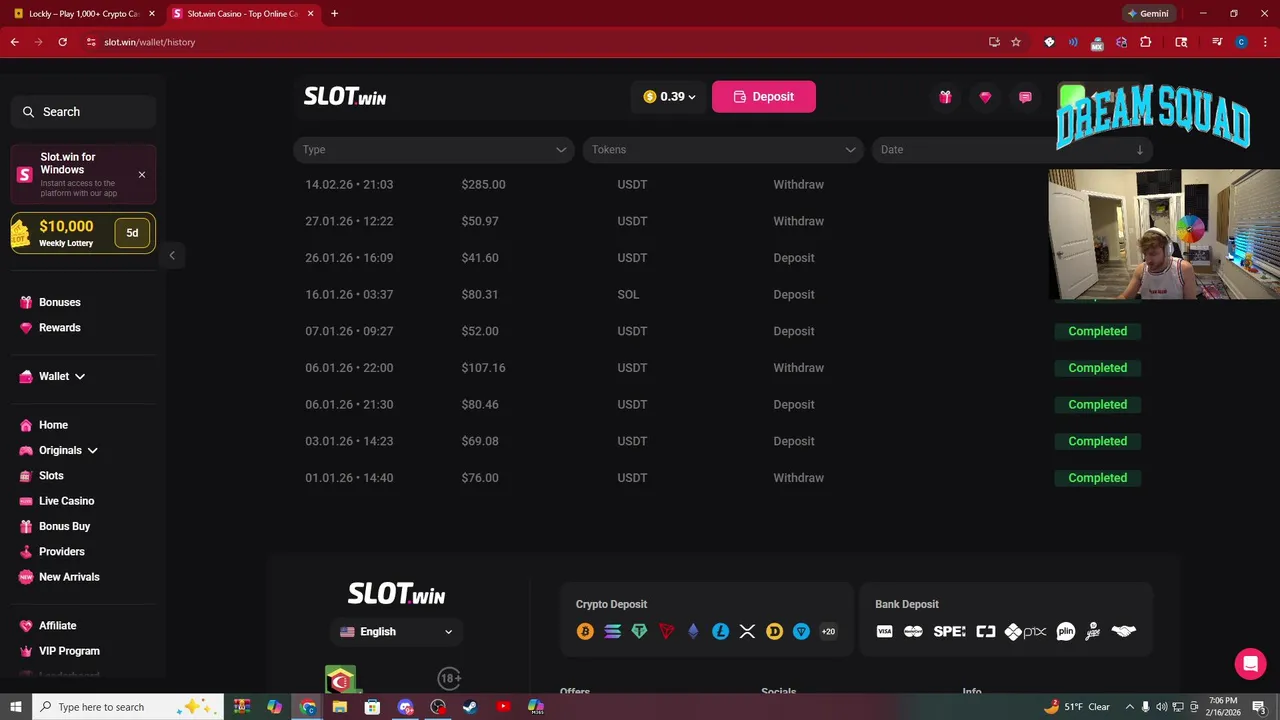Click the SOL token in 16.01.26 row
Image resolution: width=1280 pixels, height=720 pixels.
[628, 295]
